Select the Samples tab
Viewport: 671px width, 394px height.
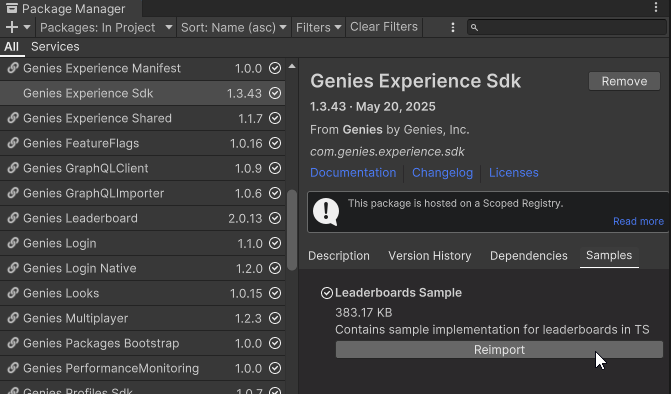coord(609,256)
